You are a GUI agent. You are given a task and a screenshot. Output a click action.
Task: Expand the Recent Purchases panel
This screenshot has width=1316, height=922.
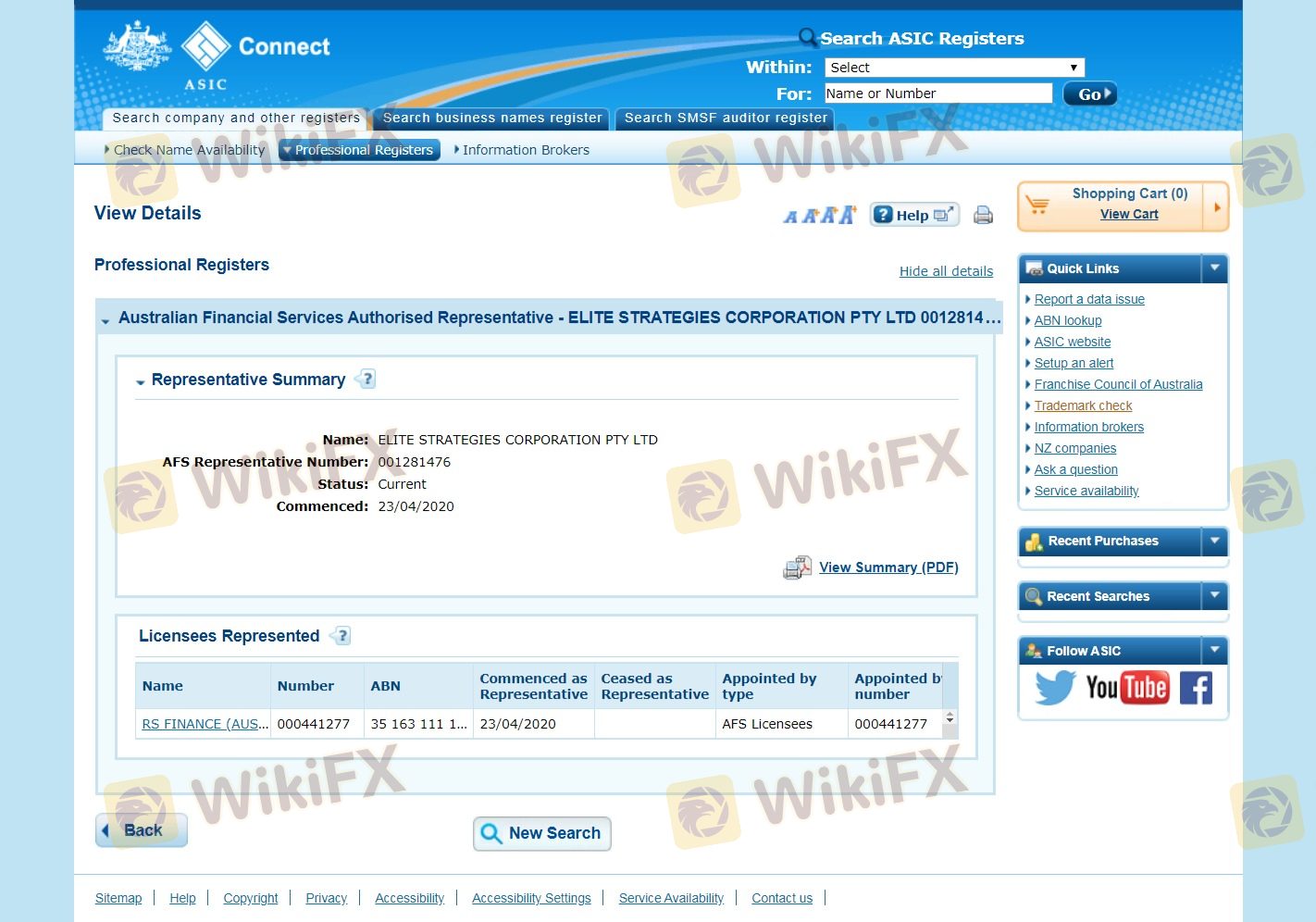[x=1214, y=541]
